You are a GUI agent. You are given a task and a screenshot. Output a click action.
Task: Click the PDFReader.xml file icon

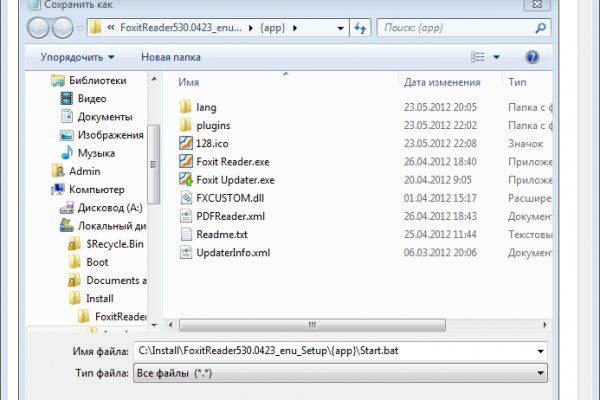[x=186, y=215]
